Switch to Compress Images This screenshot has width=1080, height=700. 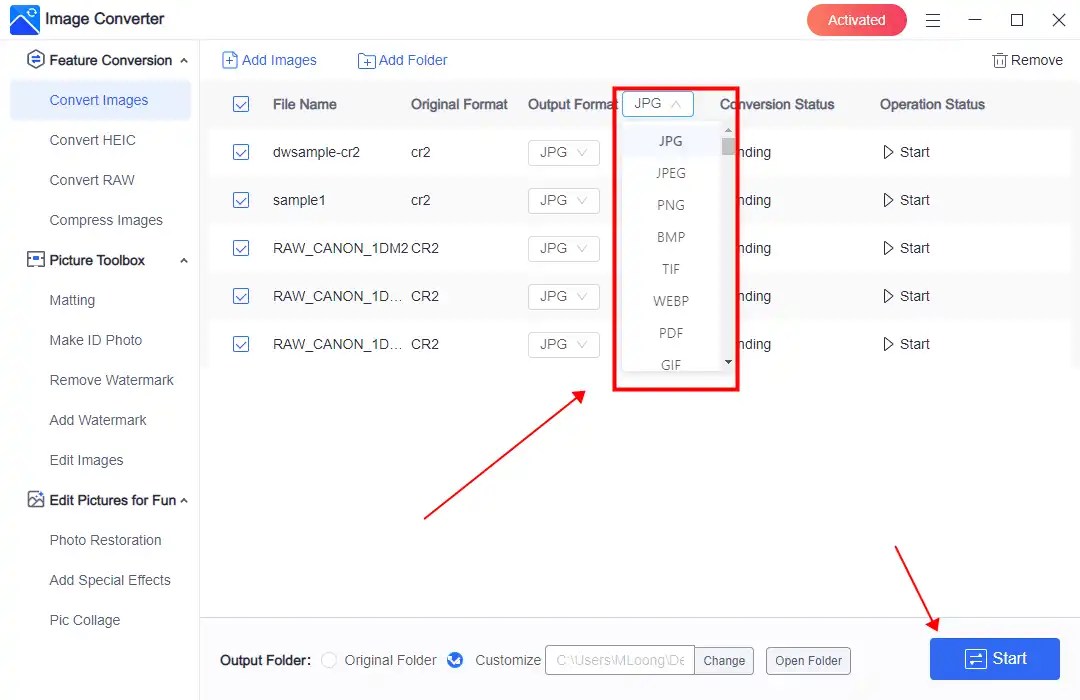(105, 220)
